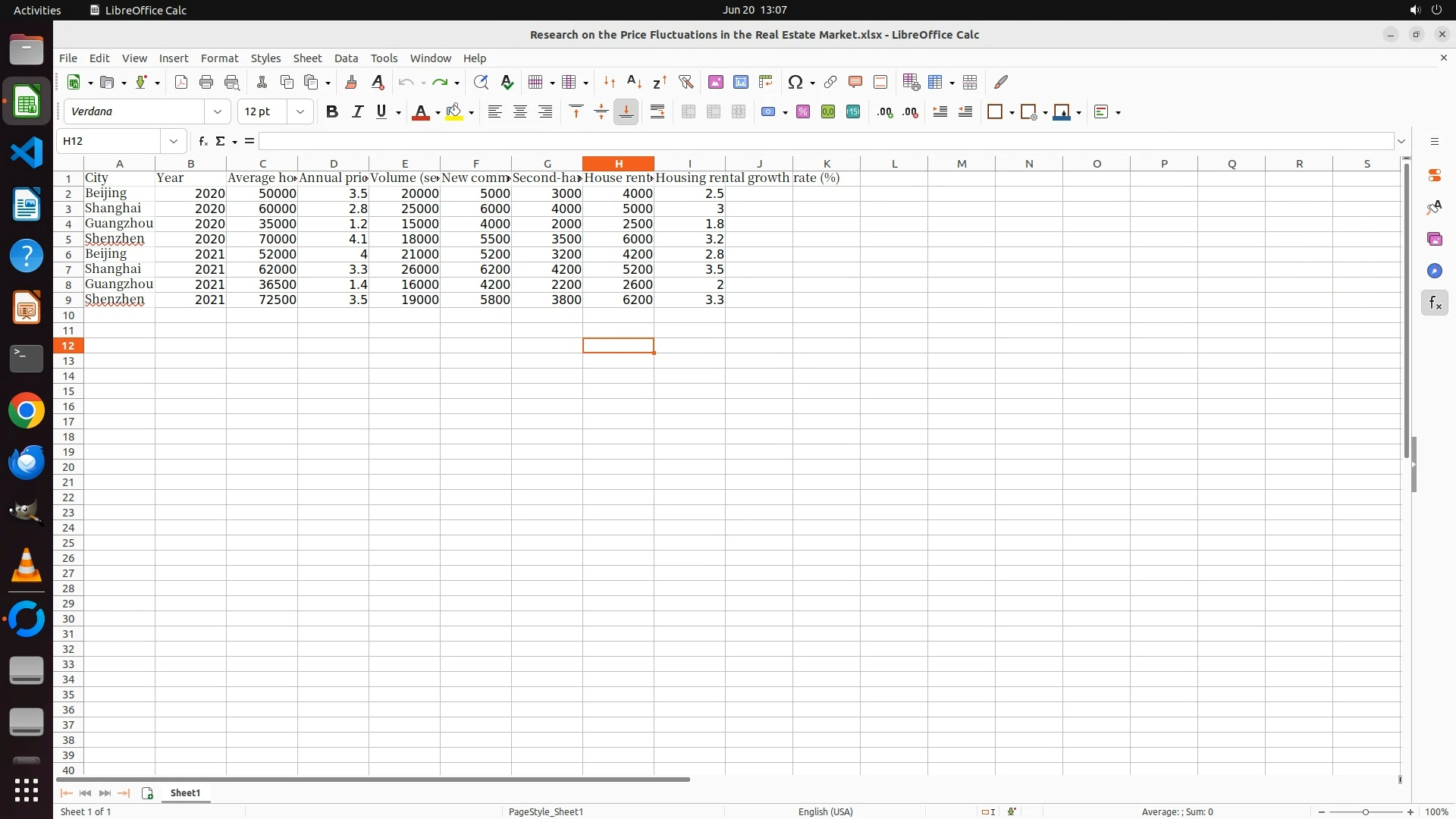
Task: Click the formula input line
Action: 825,141
